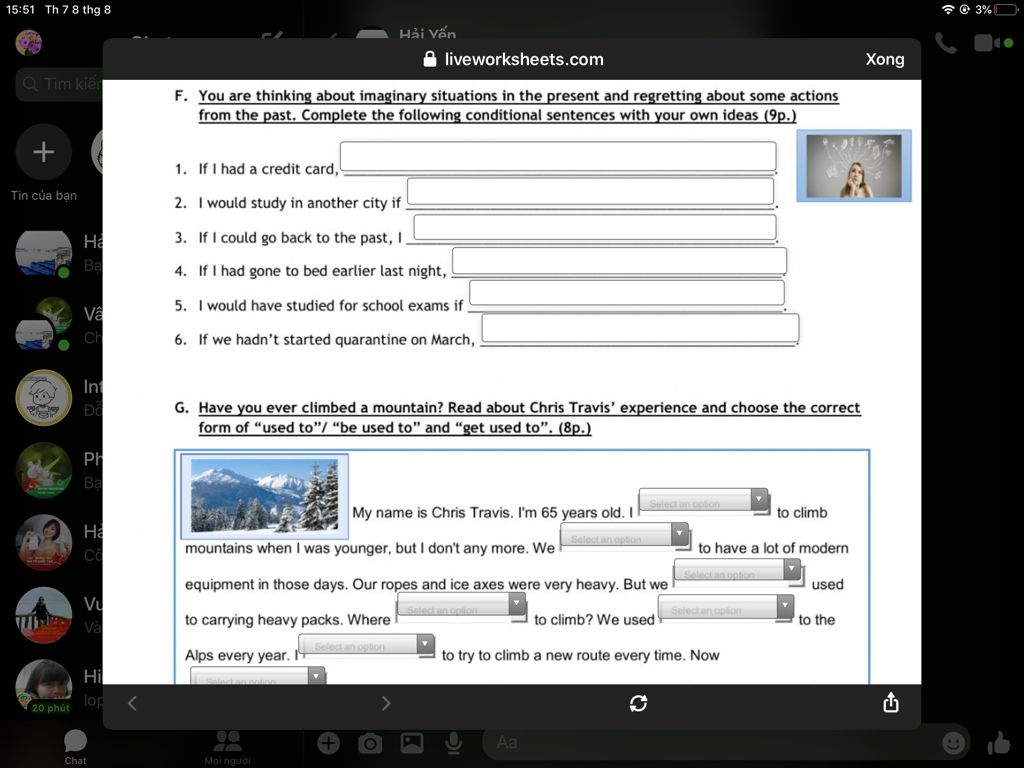Open dropdown after 'Where' before 'to climb?'
The width and height of the screenshot is (1024, 768).
point(461,606)
